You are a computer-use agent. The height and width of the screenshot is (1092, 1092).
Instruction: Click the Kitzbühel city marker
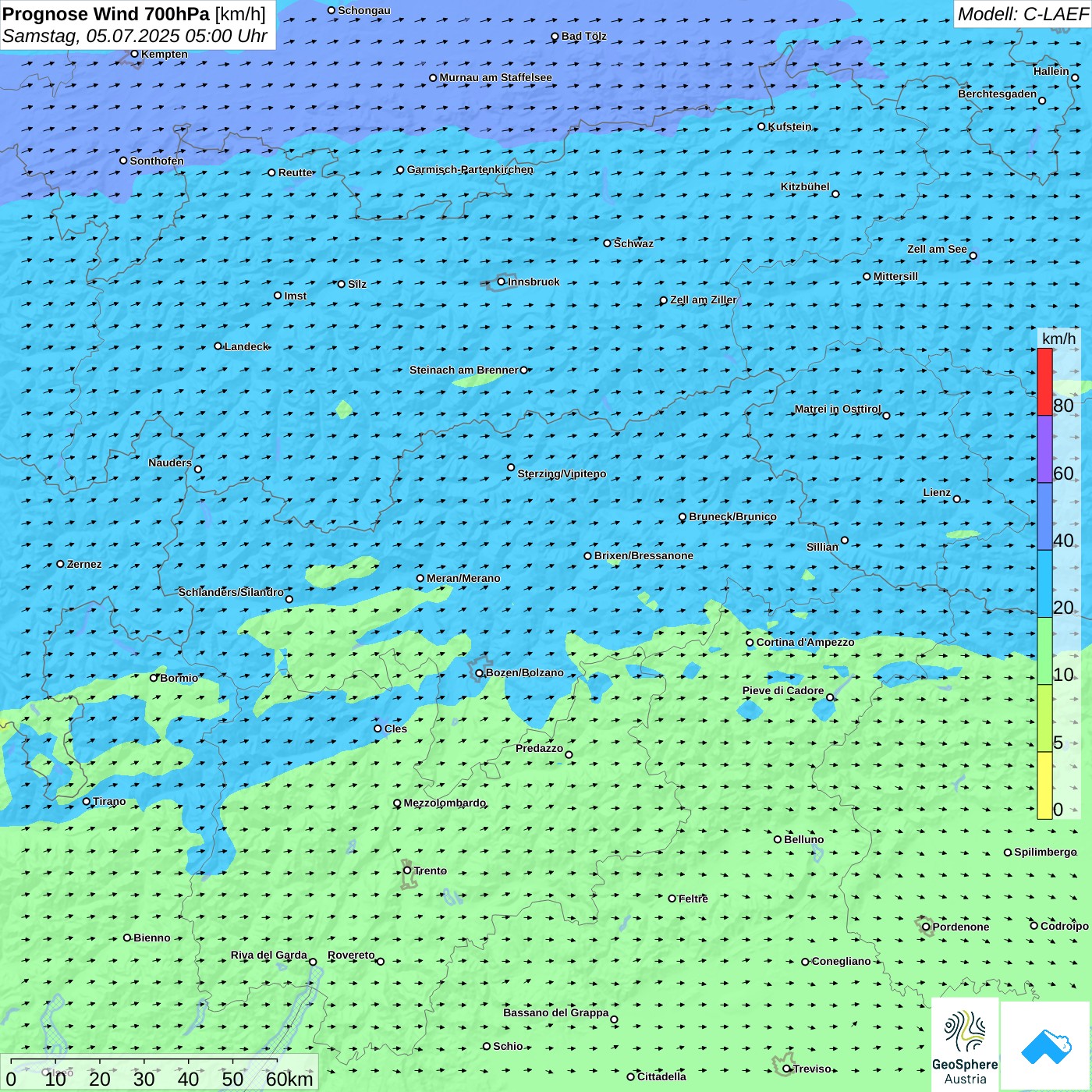point(835,194)
